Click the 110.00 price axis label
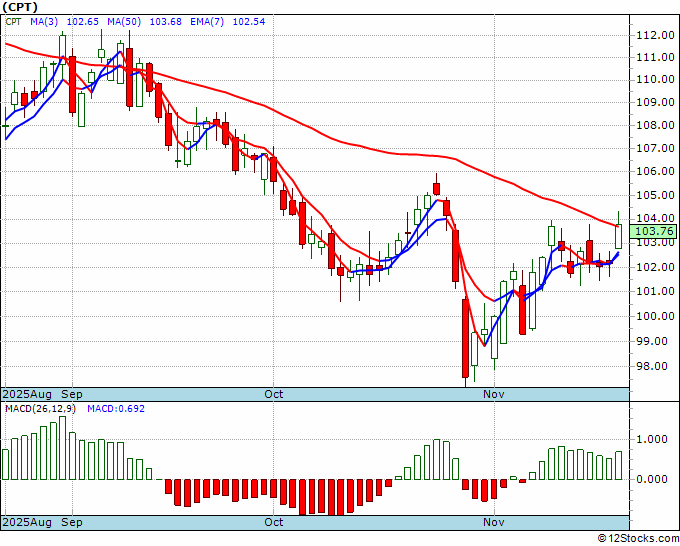The width and height of the screenshot is (680, 546). point(654,79)
